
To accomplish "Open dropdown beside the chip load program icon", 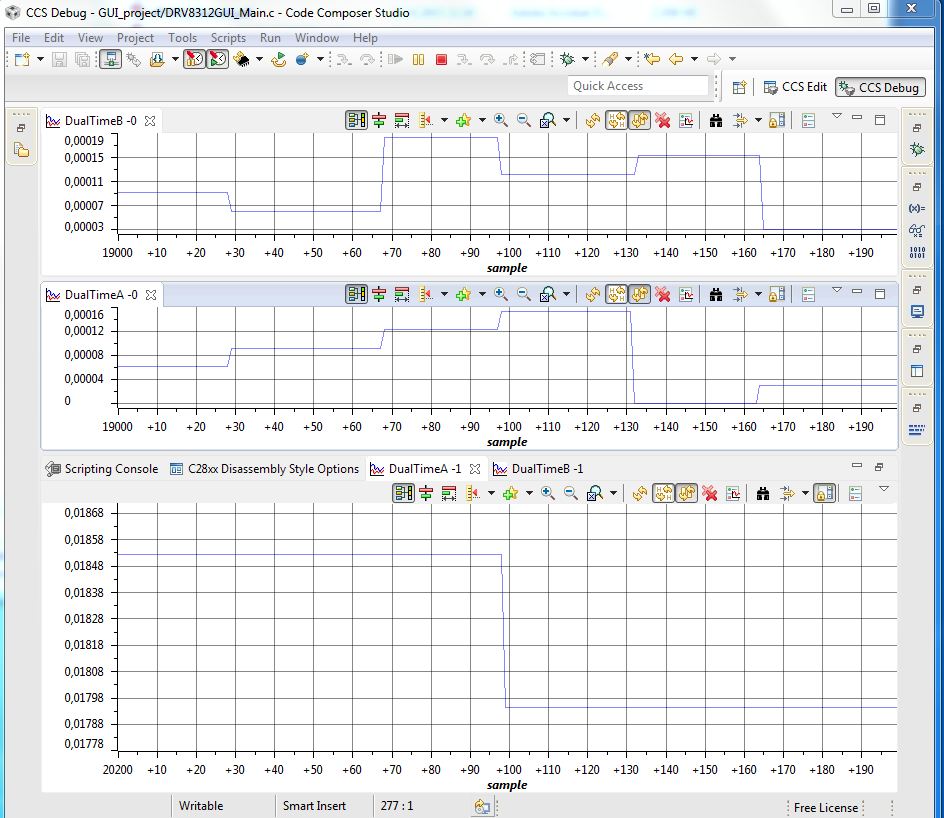I will click(x=259, y=59).
